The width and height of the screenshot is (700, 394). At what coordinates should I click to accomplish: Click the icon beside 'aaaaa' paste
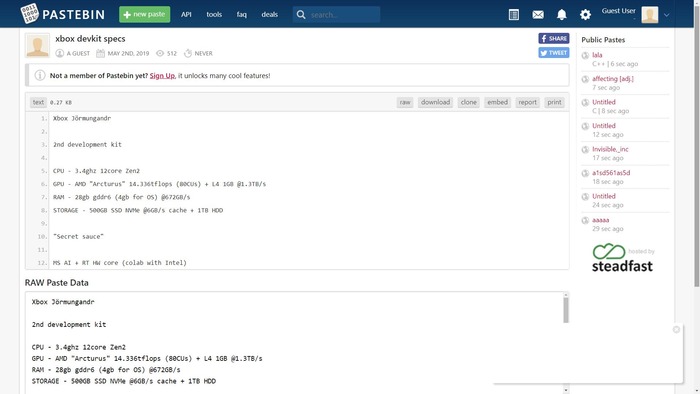click(x=585, y=220)
